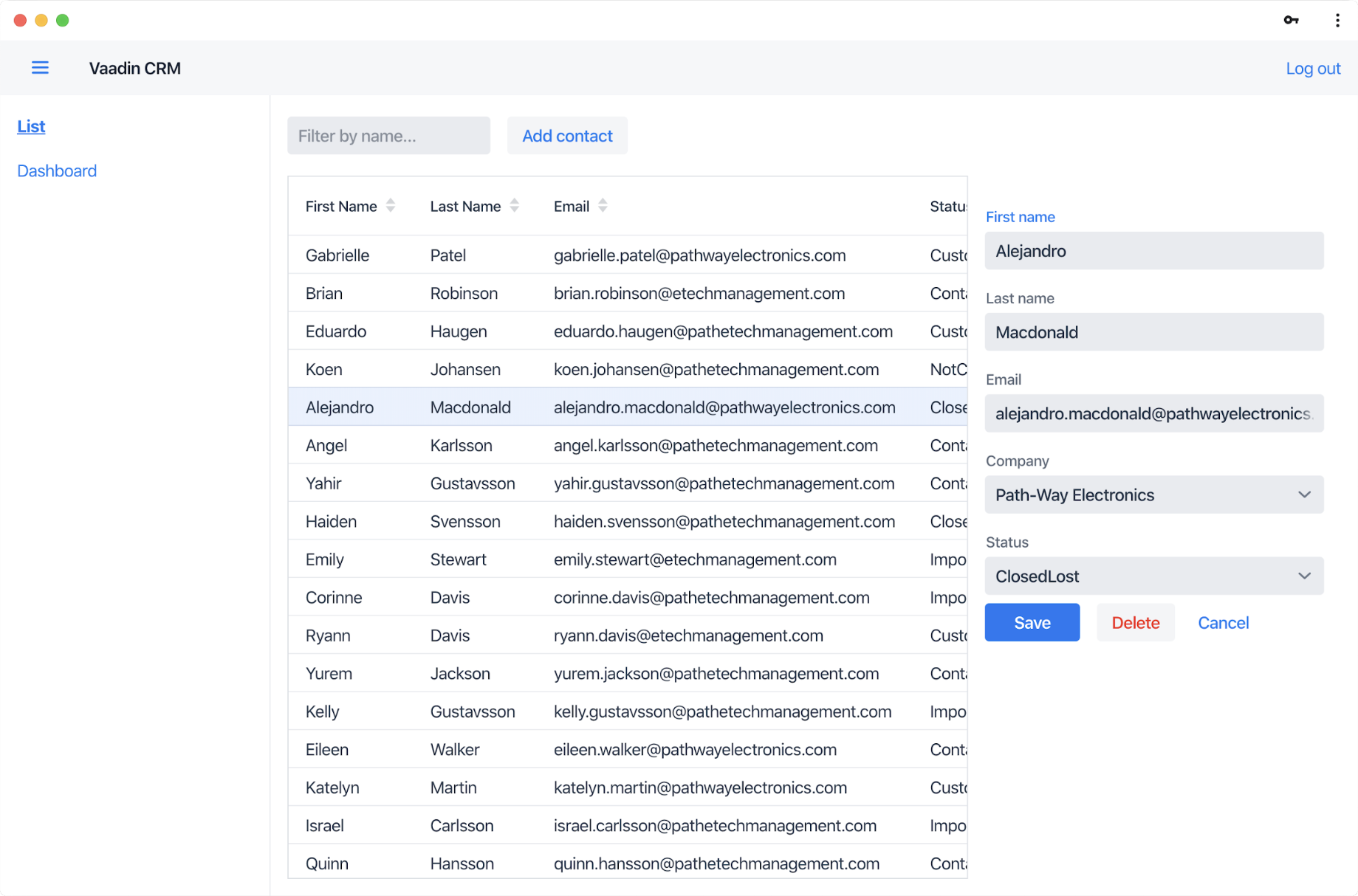Open the three-dot overflow menu
The height and width of the screenshot is (896, 1358).
click(1337, 20)
